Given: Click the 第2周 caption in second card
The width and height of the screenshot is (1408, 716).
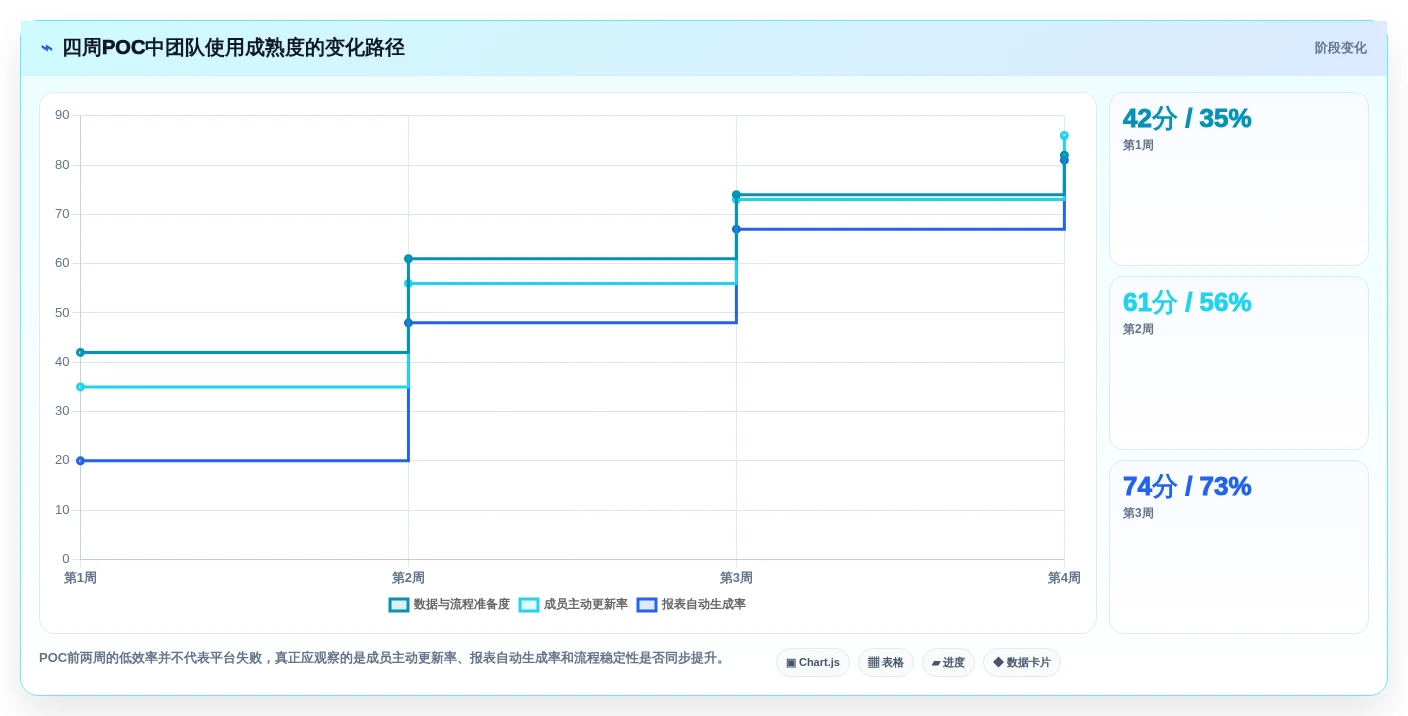Looking at the screenshot, I should pos(1138,329).
